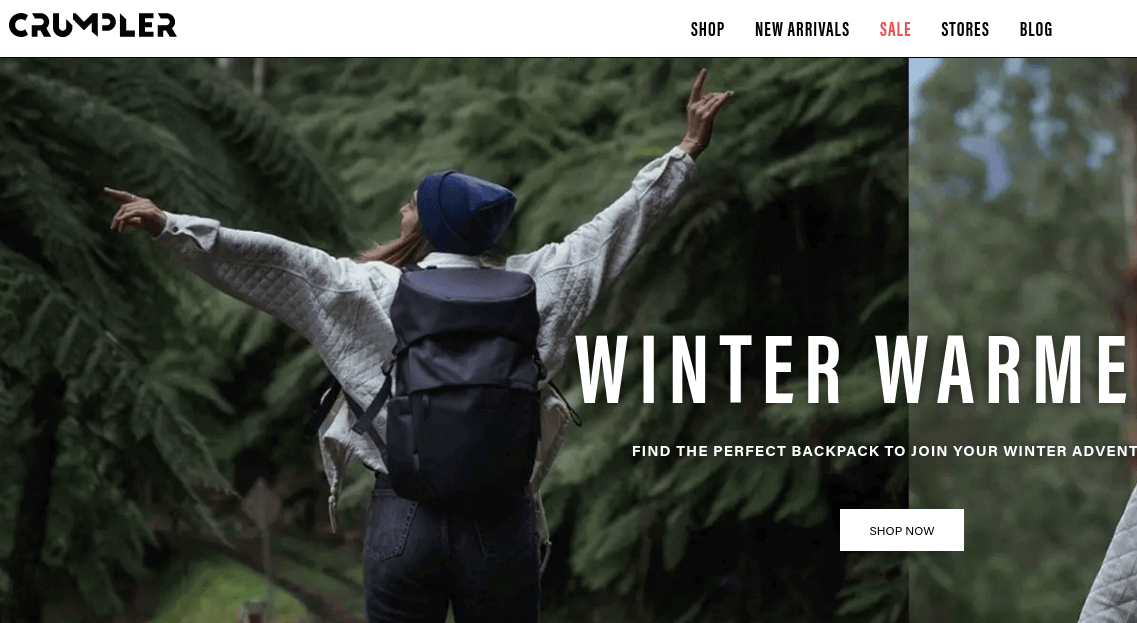Click the 'Find the perfect backpack' subheading
This screenshot has width=1137, height=623.
click(884, 451)
